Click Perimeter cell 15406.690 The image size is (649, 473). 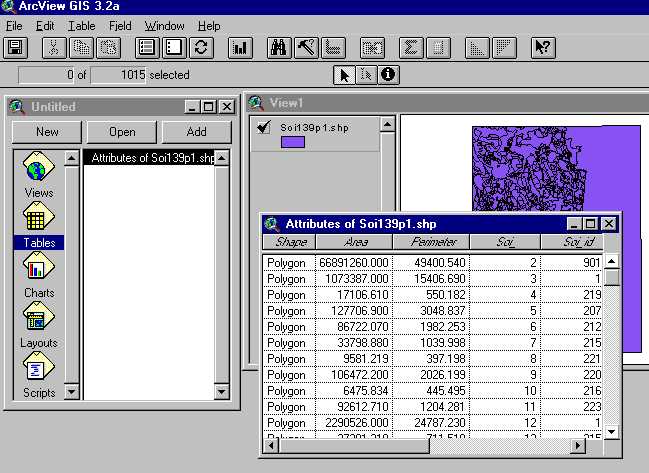[431, 279]
